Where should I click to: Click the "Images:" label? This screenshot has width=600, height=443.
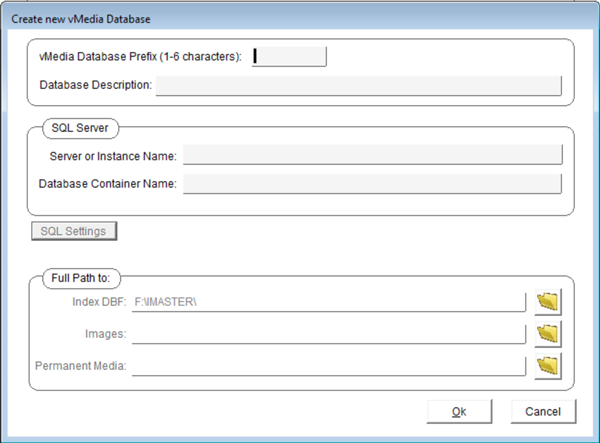[x=106, y=334]
